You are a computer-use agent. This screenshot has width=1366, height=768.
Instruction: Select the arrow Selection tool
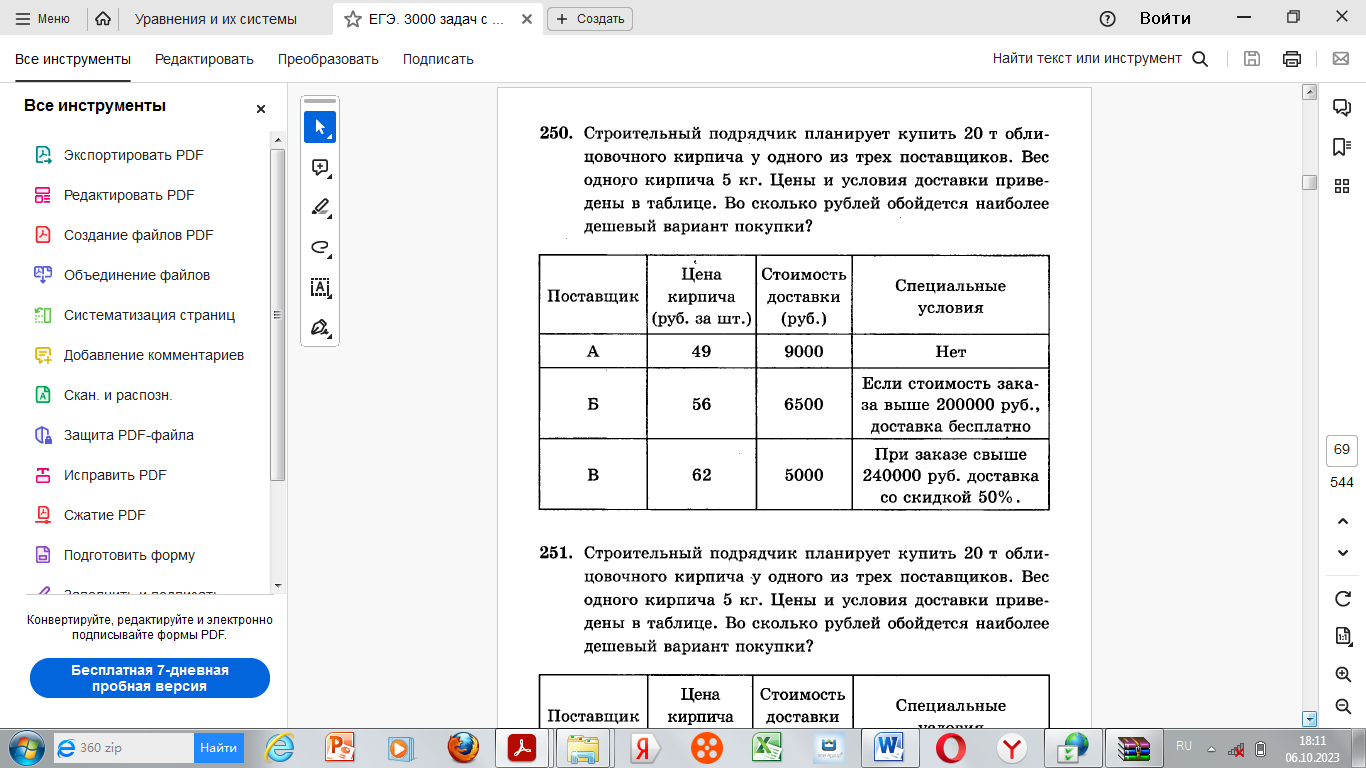tap(320, 127)
